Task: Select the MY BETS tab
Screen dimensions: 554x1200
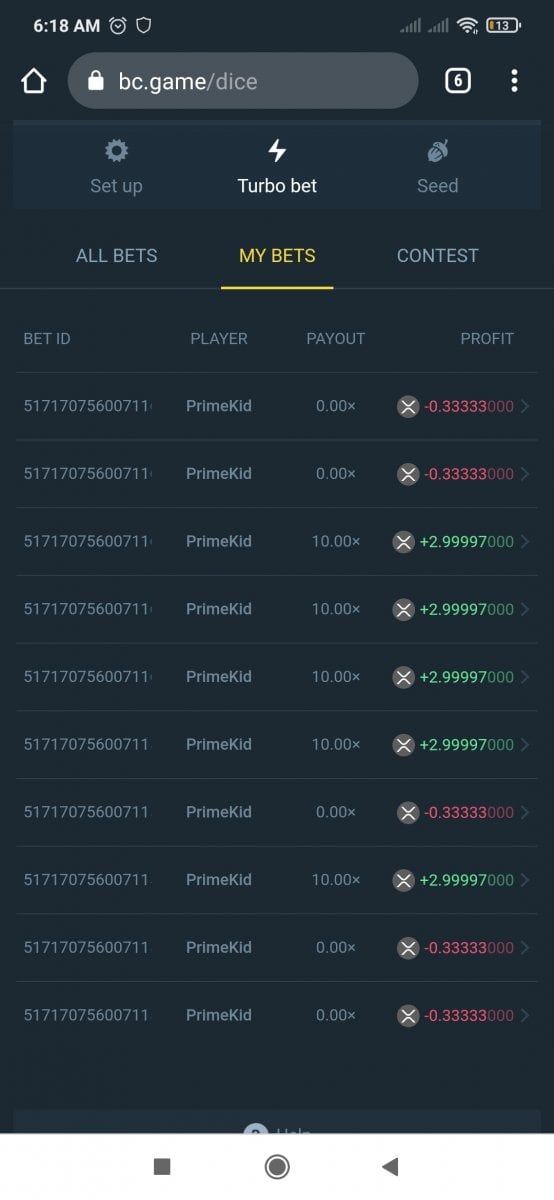Action: [277, 256]
